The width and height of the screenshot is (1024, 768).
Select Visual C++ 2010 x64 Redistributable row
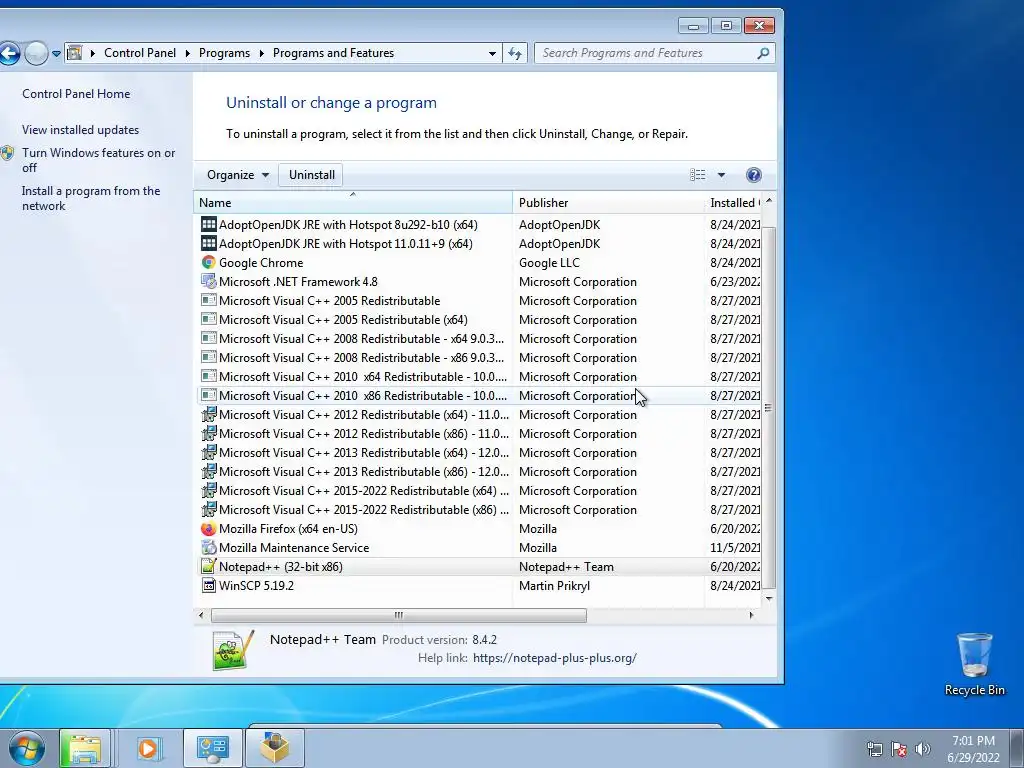coord(478,376)
